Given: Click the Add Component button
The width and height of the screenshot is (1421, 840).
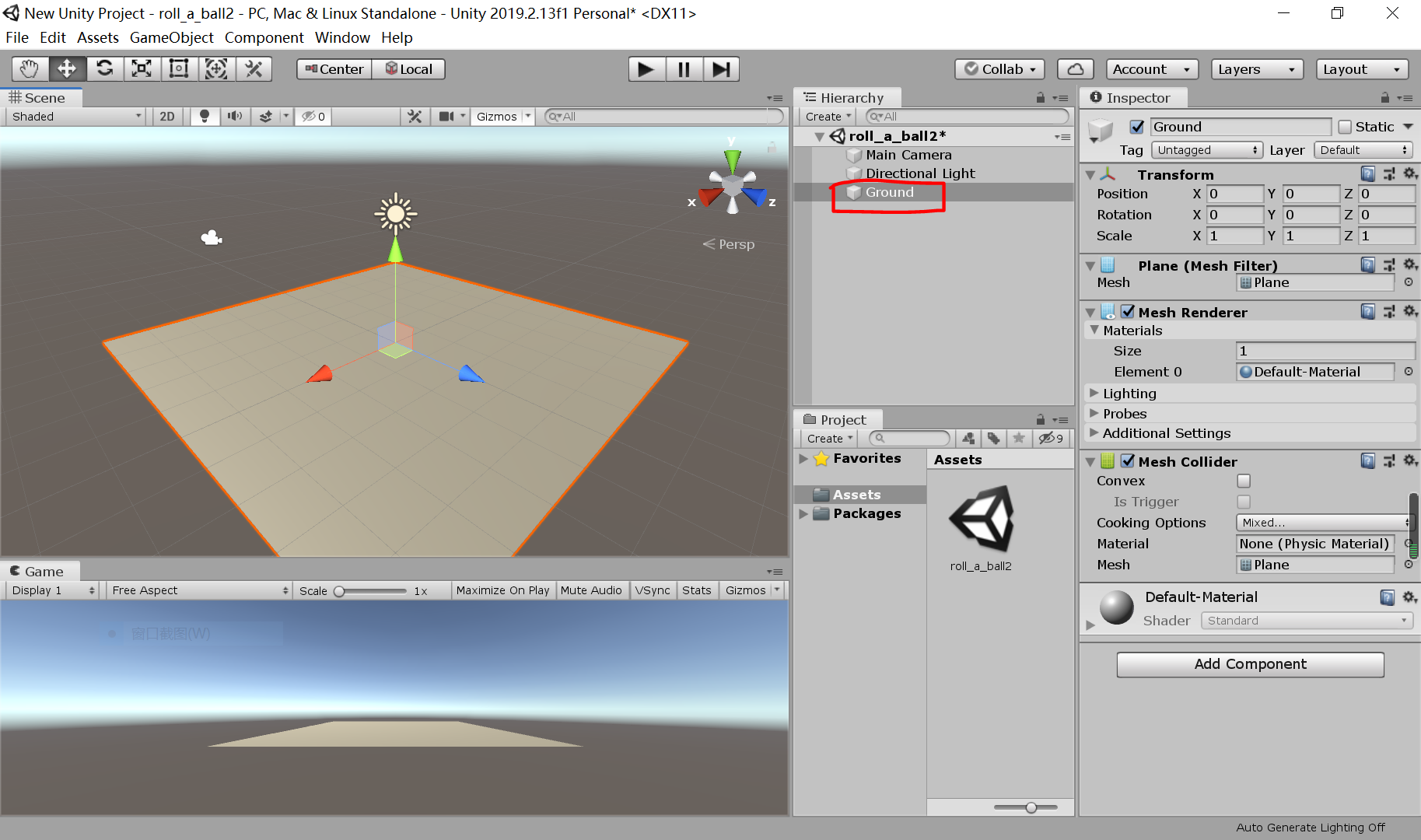Looking at the screenshot, I should (1249, 664).
